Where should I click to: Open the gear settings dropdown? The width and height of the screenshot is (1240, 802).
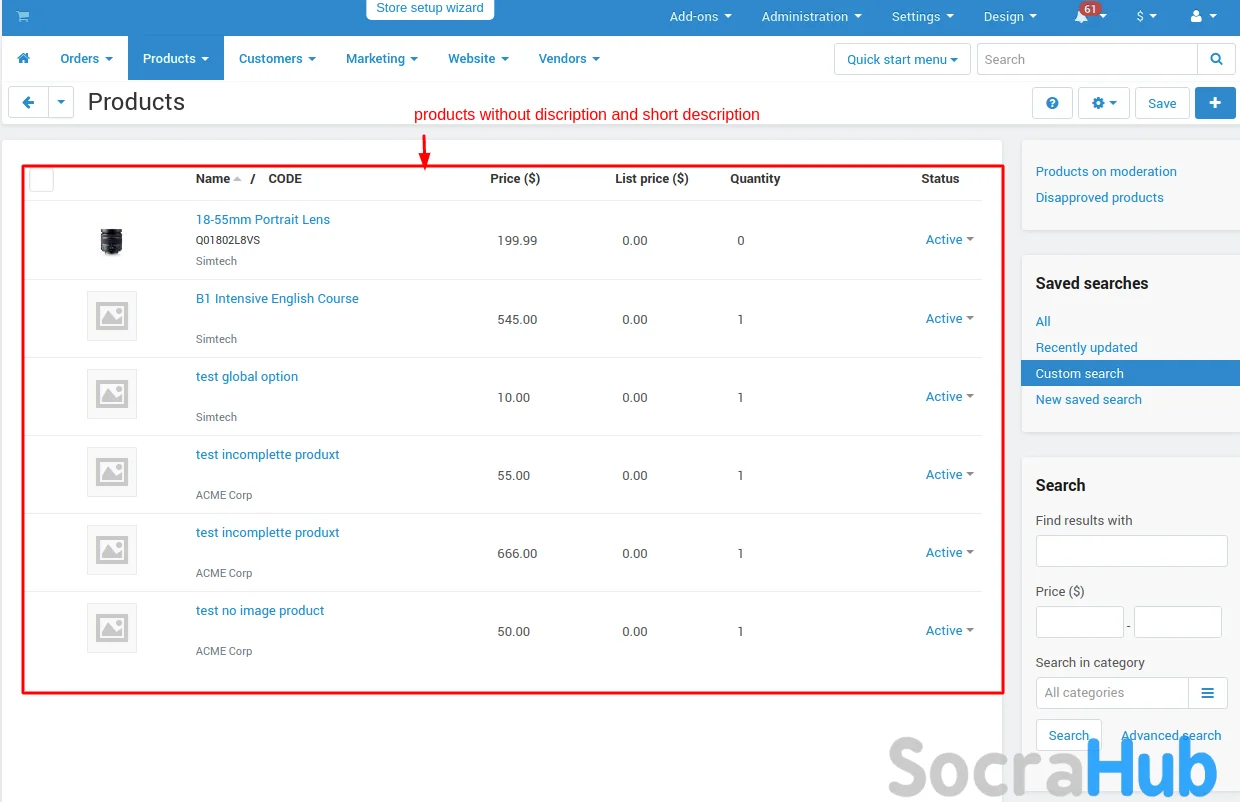pos(1103,103)
